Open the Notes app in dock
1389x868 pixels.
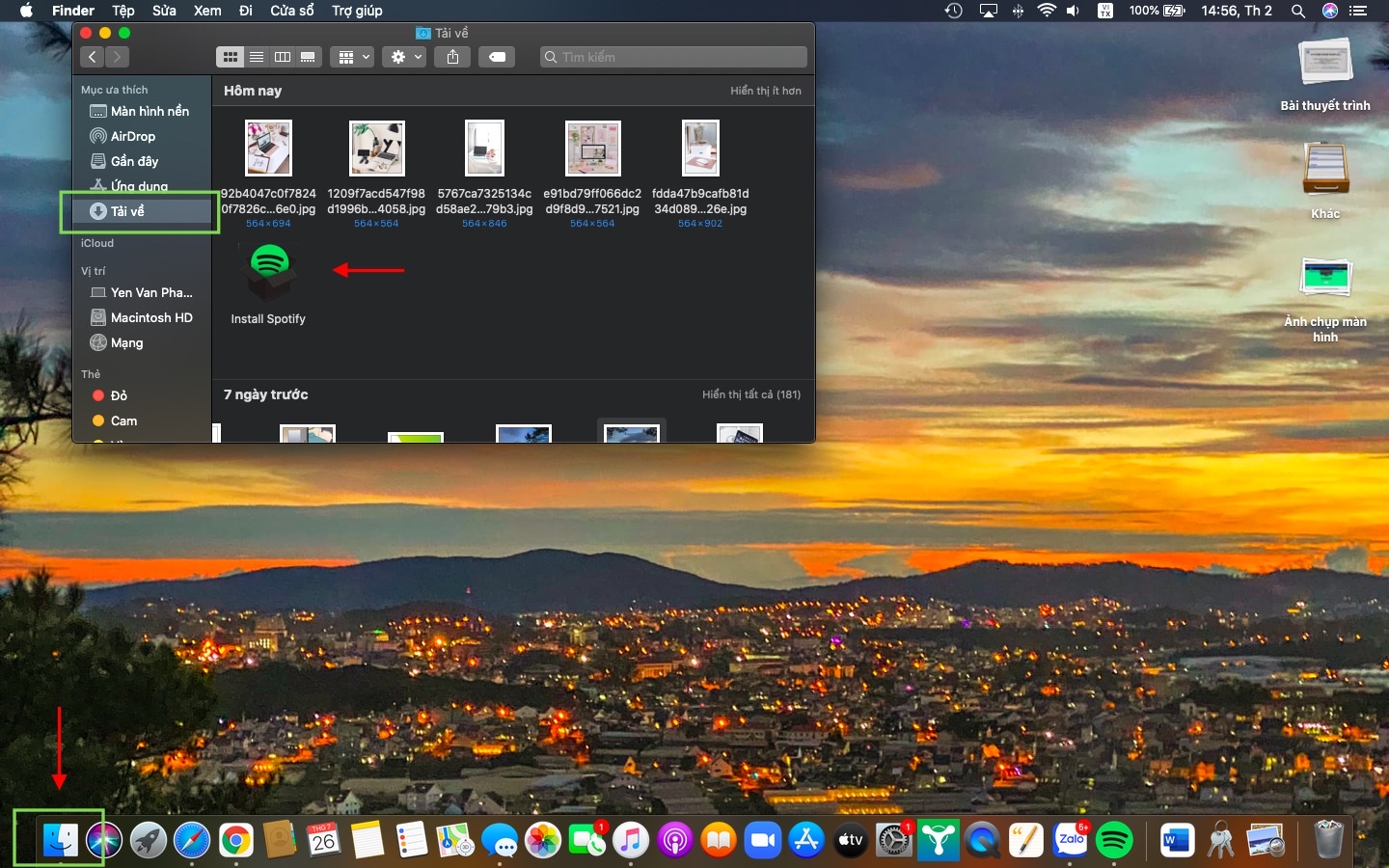pos(368,840)
